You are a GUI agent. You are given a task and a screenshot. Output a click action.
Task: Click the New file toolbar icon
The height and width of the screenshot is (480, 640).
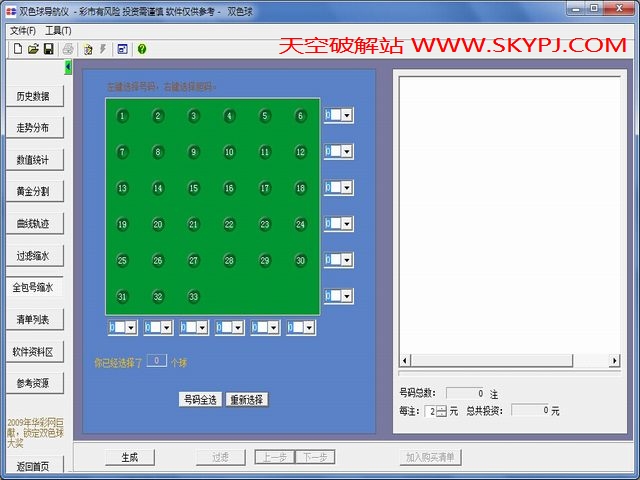tap(18, 48)
